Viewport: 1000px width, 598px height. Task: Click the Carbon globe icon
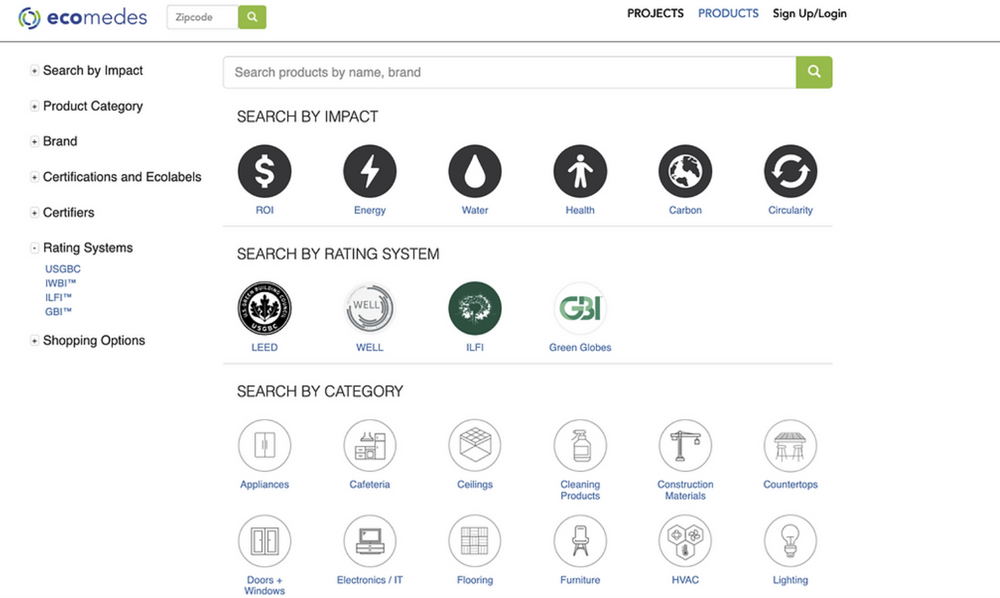click(x=685, y=171)
